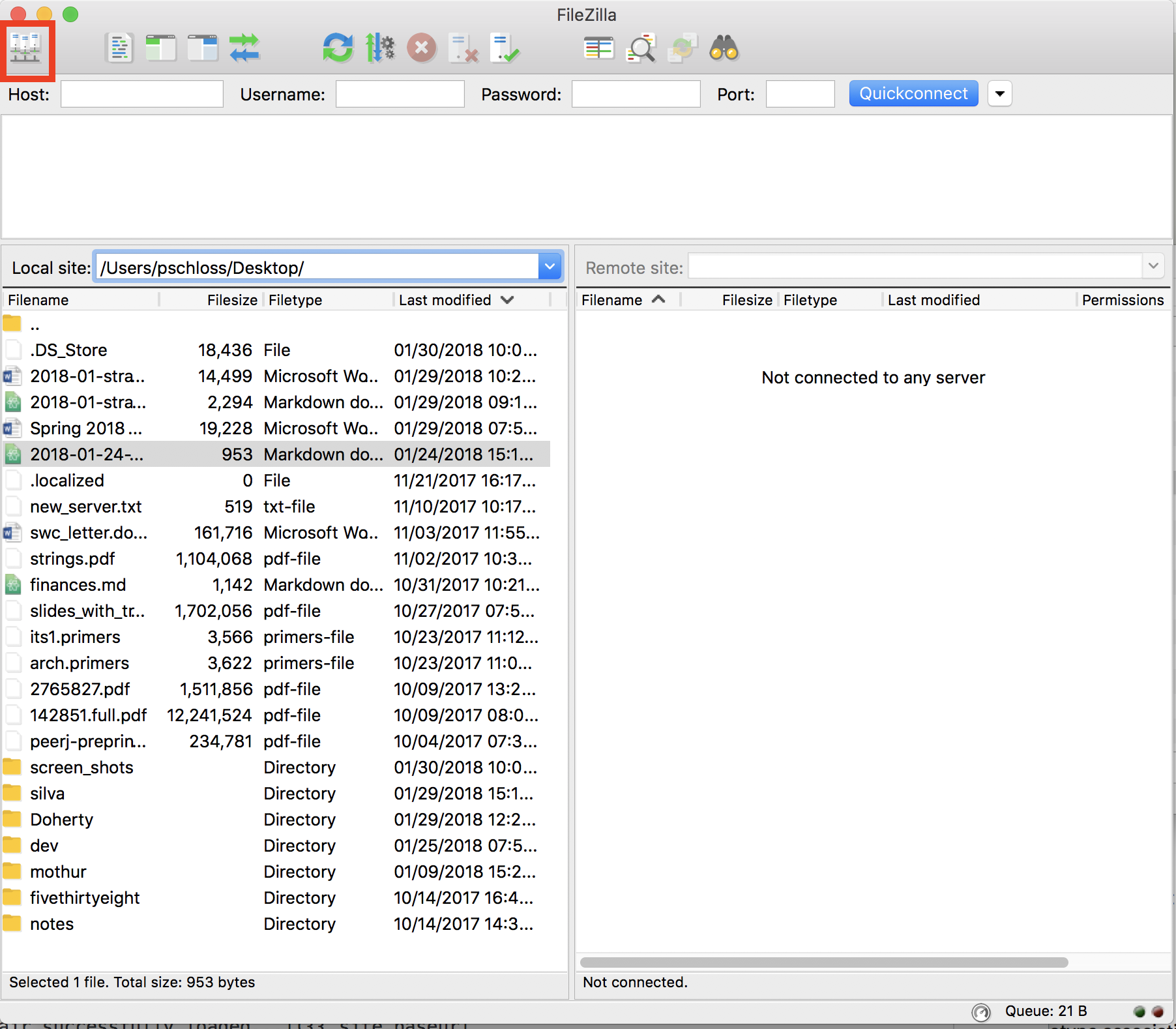Sort local files by Last modified header
The width and height of the screenshot is (1176, 1029).
click(445, 300)
